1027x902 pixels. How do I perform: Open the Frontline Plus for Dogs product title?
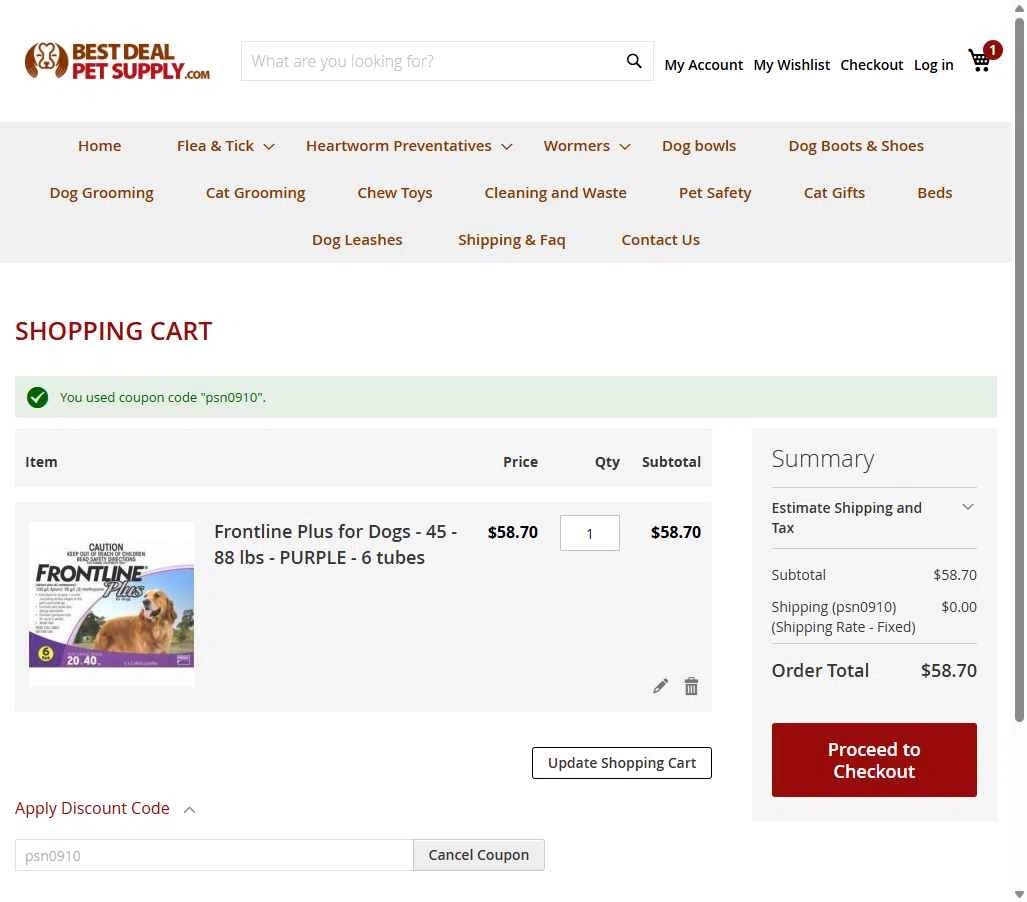[x=335, y=544]
